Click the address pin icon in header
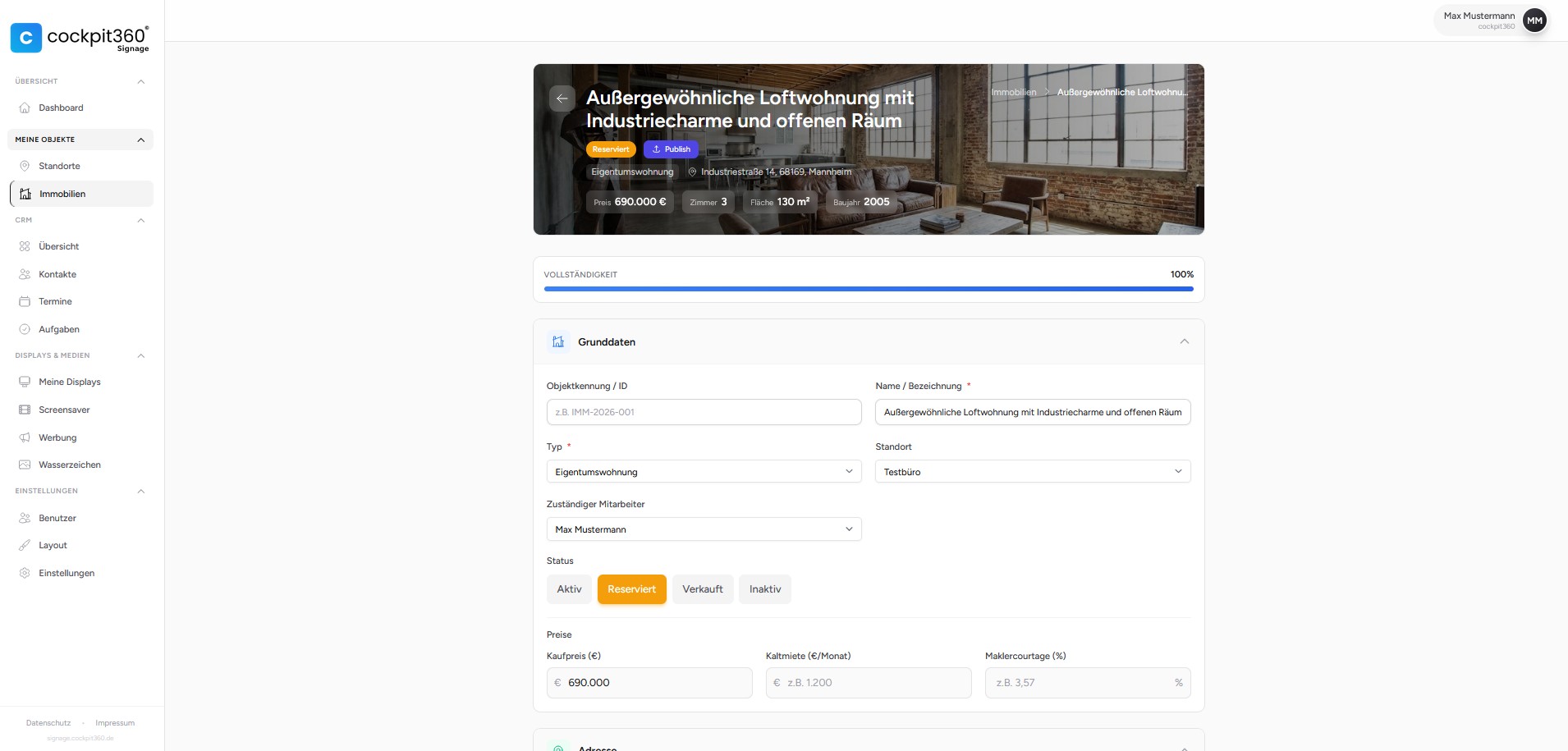The image size is (1568, 751). coord(692,172)
